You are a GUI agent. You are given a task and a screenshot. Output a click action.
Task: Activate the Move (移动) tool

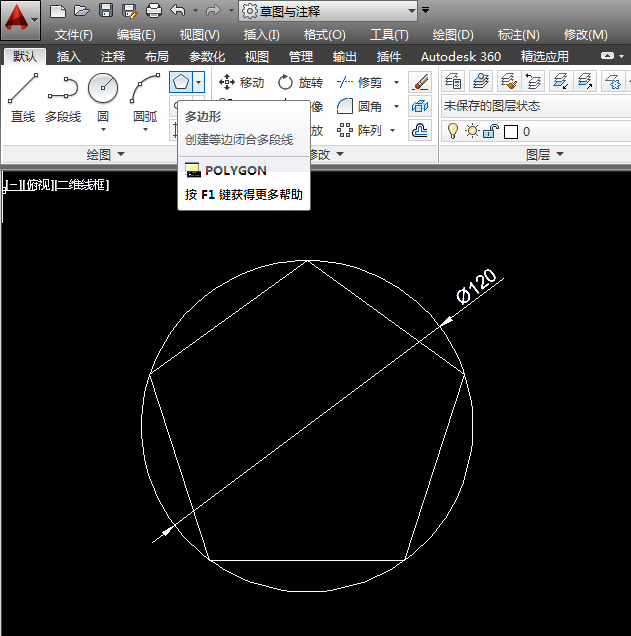(242, 82)
